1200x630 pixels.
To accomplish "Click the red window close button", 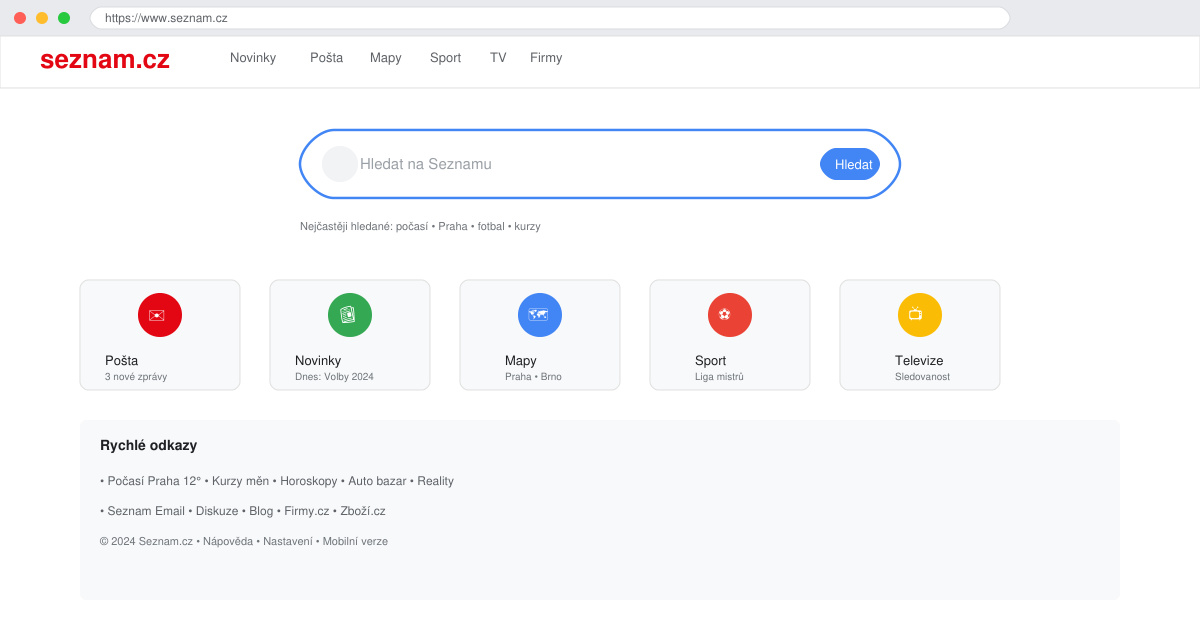I will [20, 18].
